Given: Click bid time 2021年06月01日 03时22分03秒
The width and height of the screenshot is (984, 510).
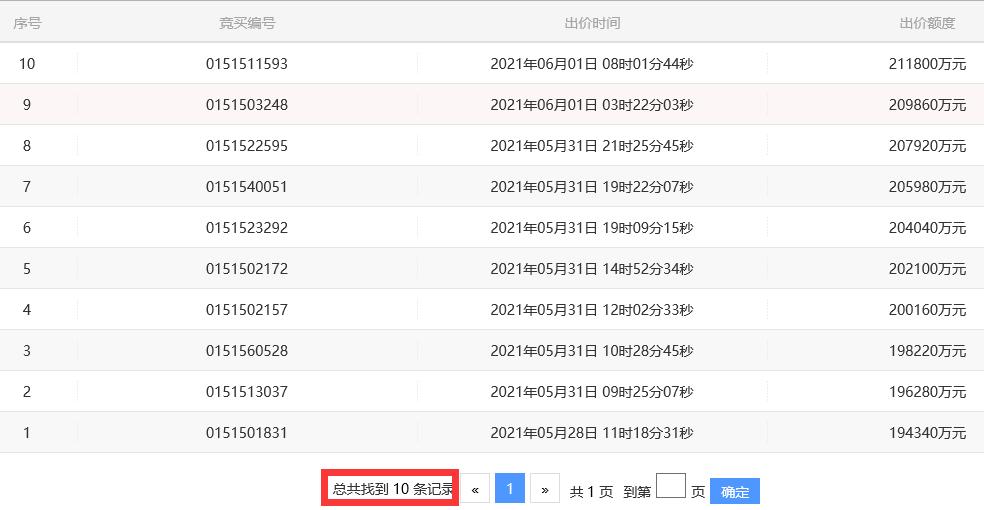Looking at the screenshot, I should [592, 105].
